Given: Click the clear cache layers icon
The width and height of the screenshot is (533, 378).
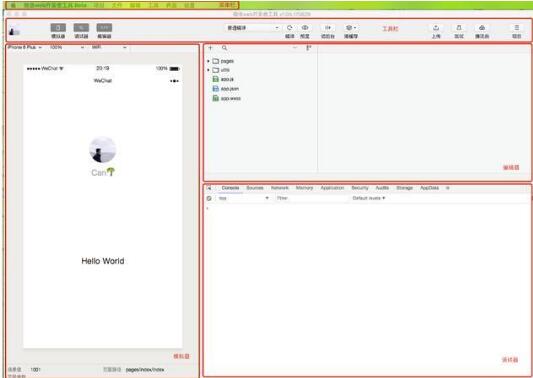Looking at the screenshot, I should [x=350, y=28].
